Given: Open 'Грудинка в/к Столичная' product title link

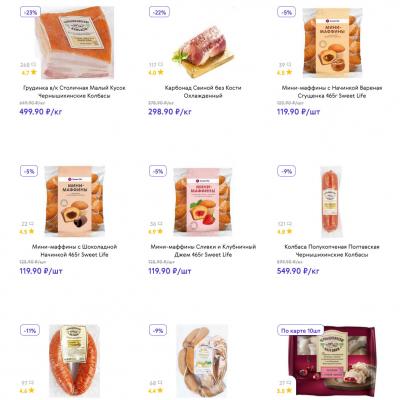Looking at the screenshot, I should pos(74,92).
